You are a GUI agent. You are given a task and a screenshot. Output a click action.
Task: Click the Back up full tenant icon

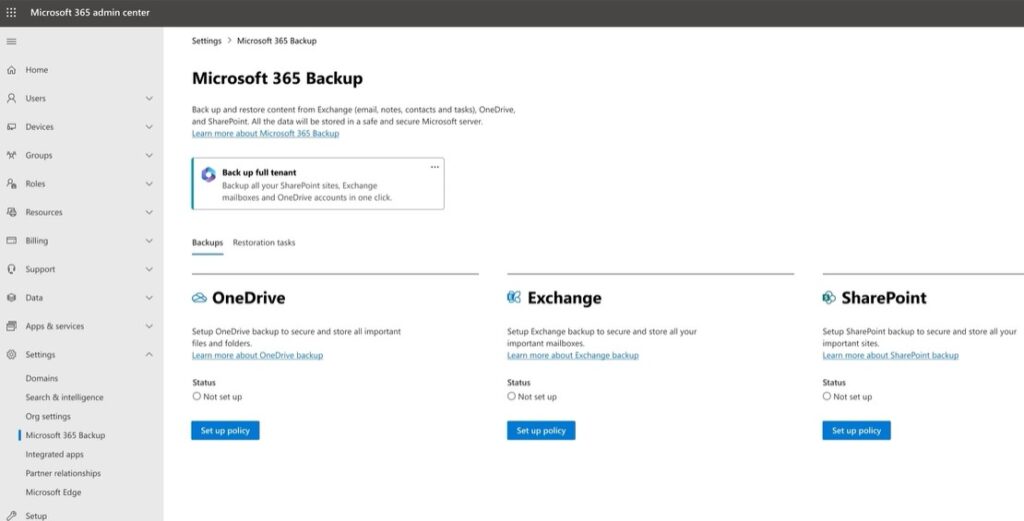pos(208,174)
